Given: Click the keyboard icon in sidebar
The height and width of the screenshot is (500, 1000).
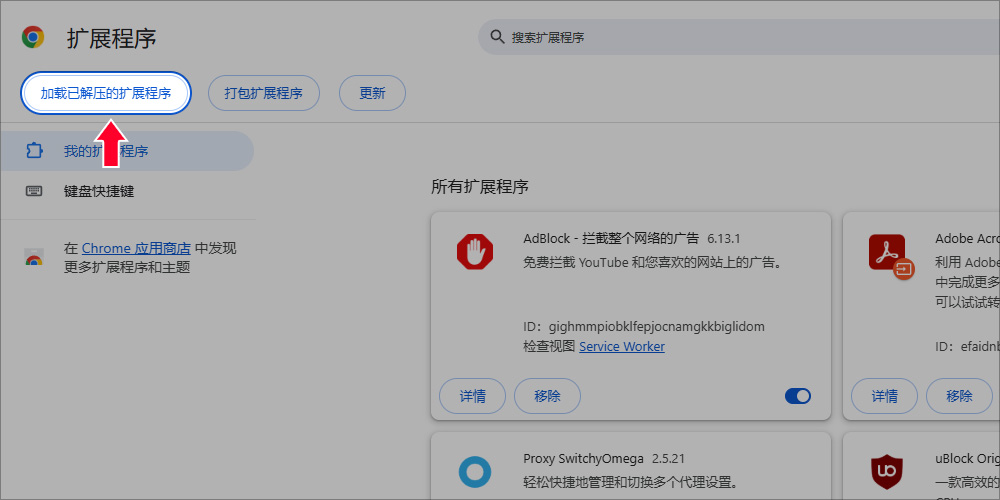Looking at the screenshot, I should click(34, 191).
